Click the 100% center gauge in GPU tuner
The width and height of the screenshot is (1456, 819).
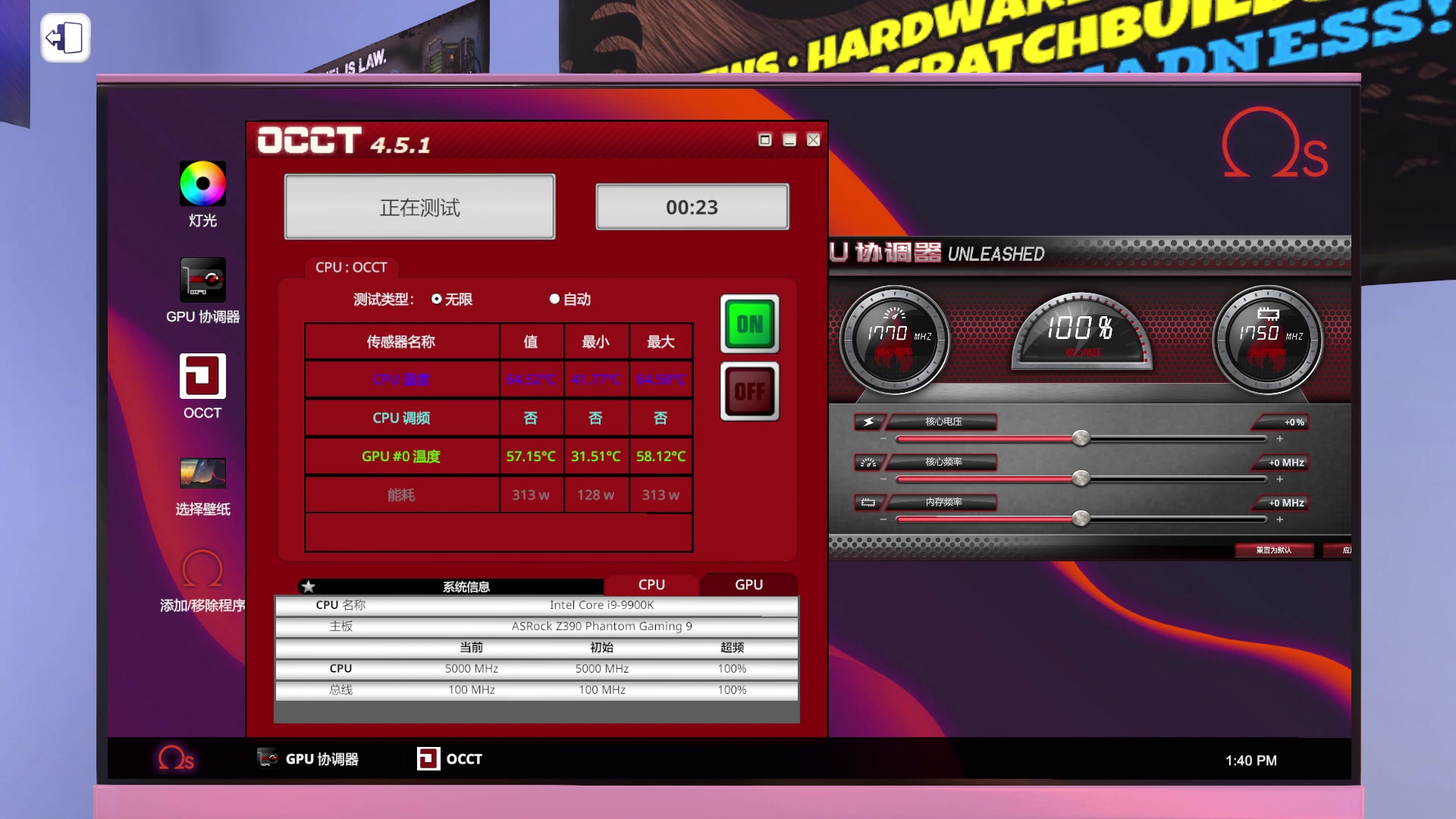point(1081,332)
